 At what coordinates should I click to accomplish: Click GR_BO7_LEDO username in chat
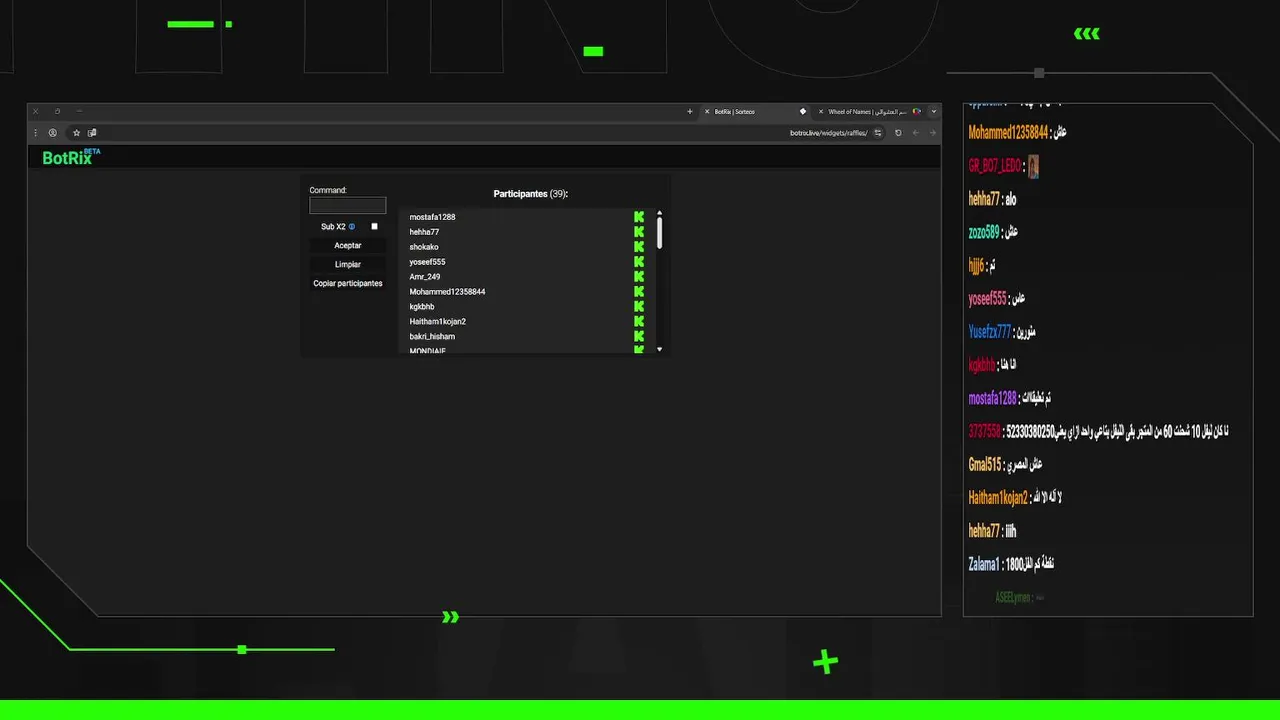point(995,166)
